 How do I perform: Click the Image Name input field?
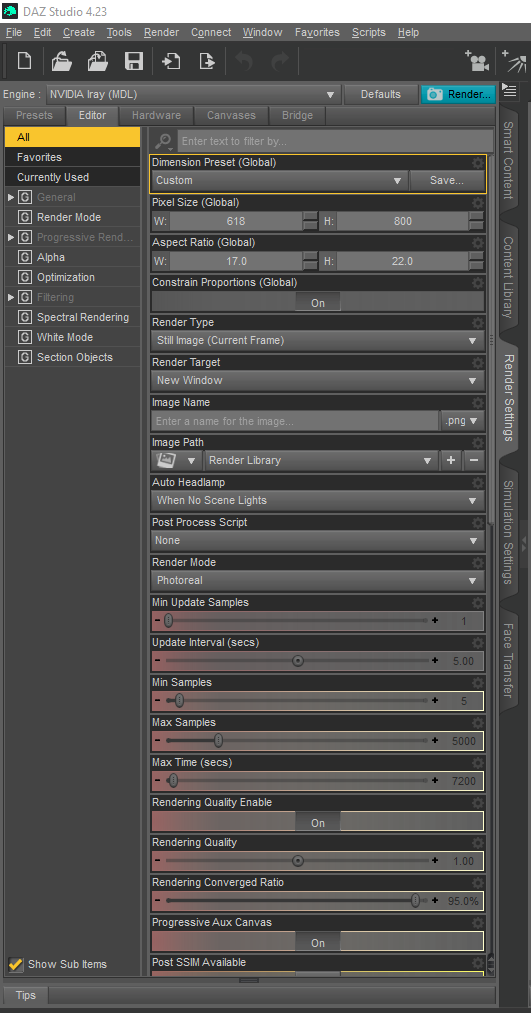coord(295,421)
